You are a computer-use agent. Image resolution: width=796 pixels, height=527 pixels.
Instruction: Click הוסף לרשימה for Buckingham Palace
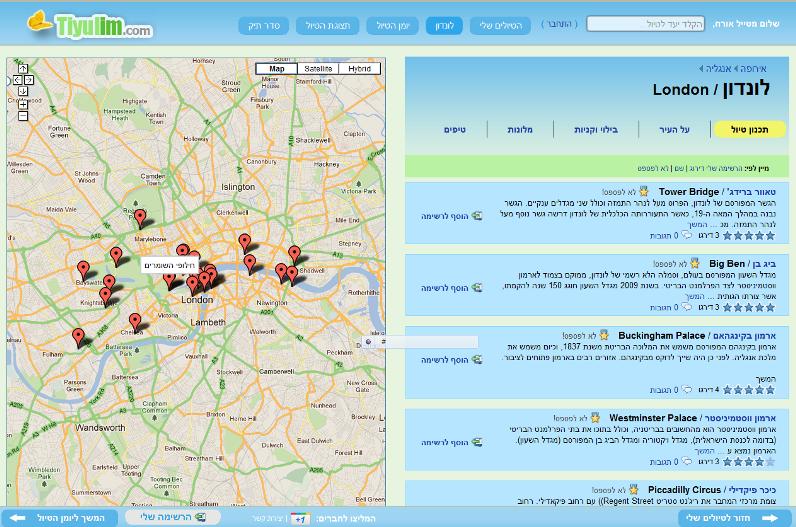[445, 360]
